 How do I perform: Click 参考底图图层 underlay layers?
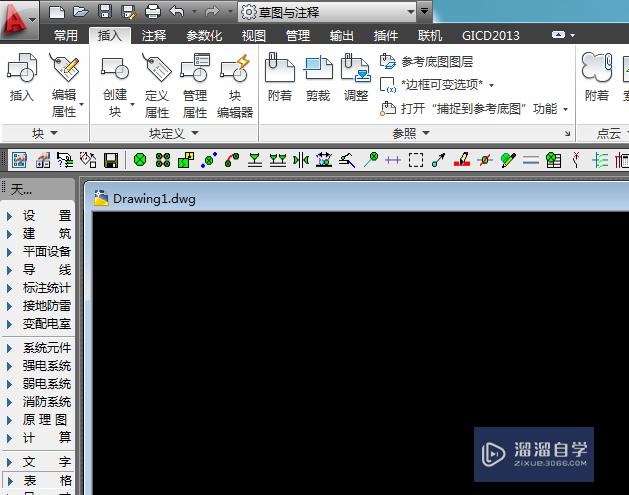click(426, 61)
